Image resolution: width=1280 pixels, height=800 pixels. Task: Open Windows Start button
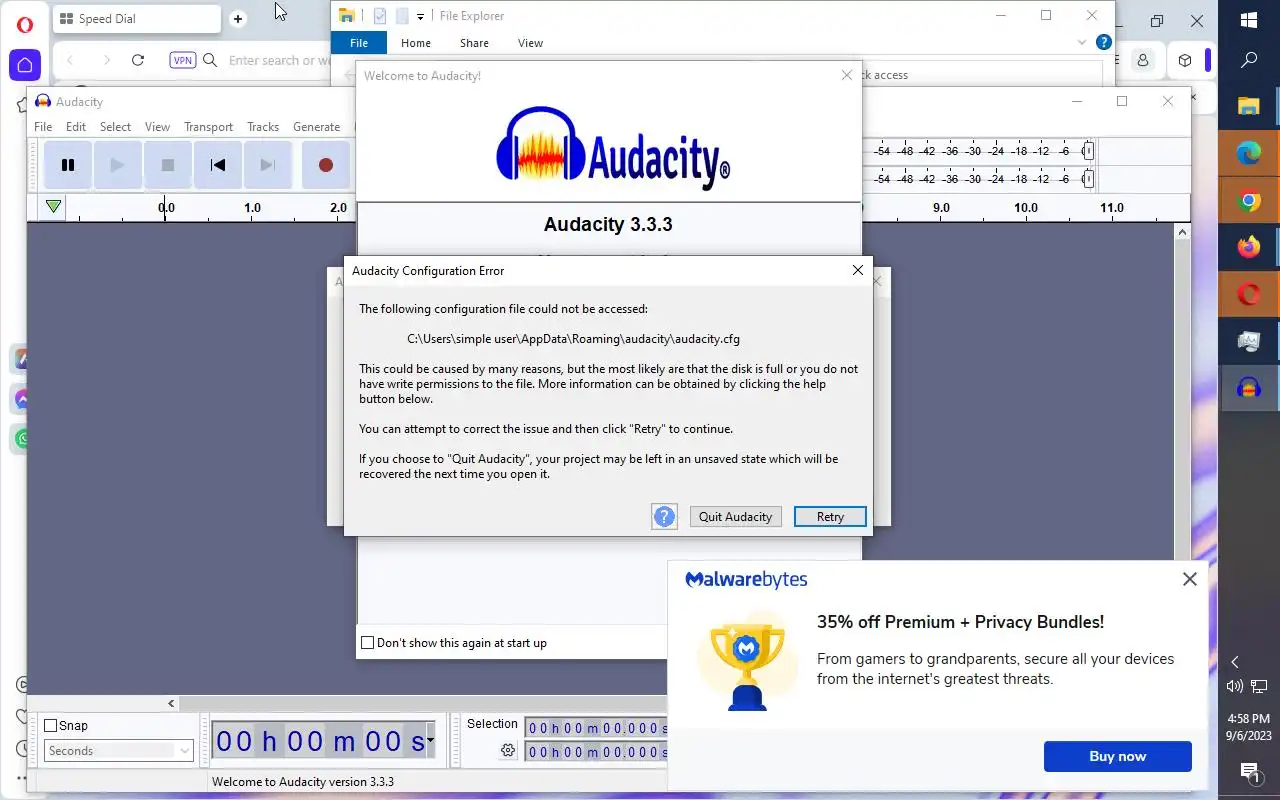1249,20
